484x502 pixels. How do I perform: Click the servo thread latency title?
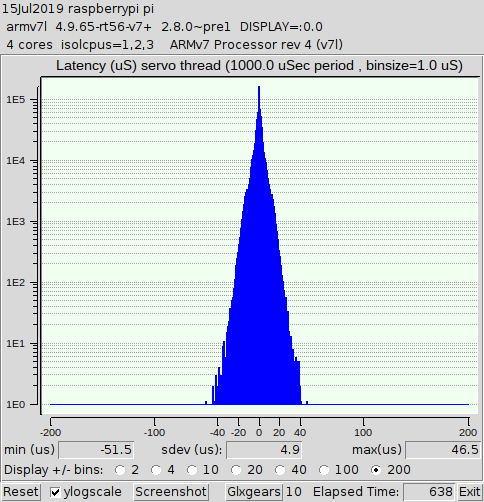click(x=259, y=66)
